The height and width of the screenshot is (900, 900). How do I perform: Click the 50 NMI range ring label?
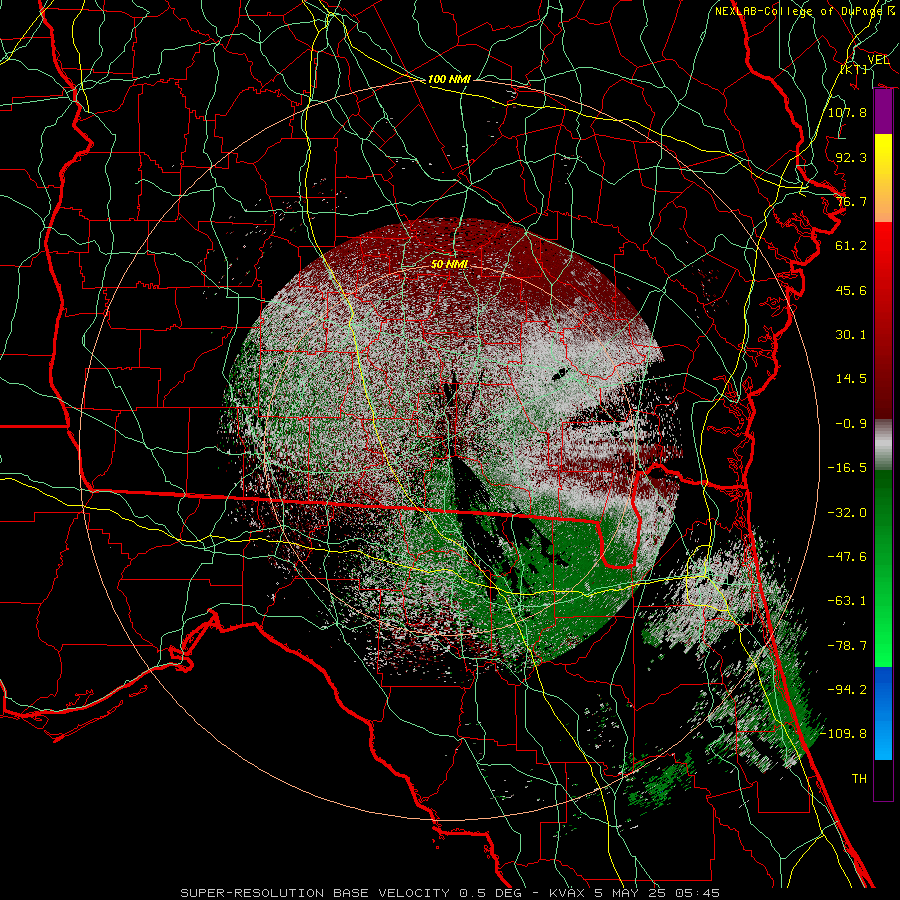click(449, 264)
